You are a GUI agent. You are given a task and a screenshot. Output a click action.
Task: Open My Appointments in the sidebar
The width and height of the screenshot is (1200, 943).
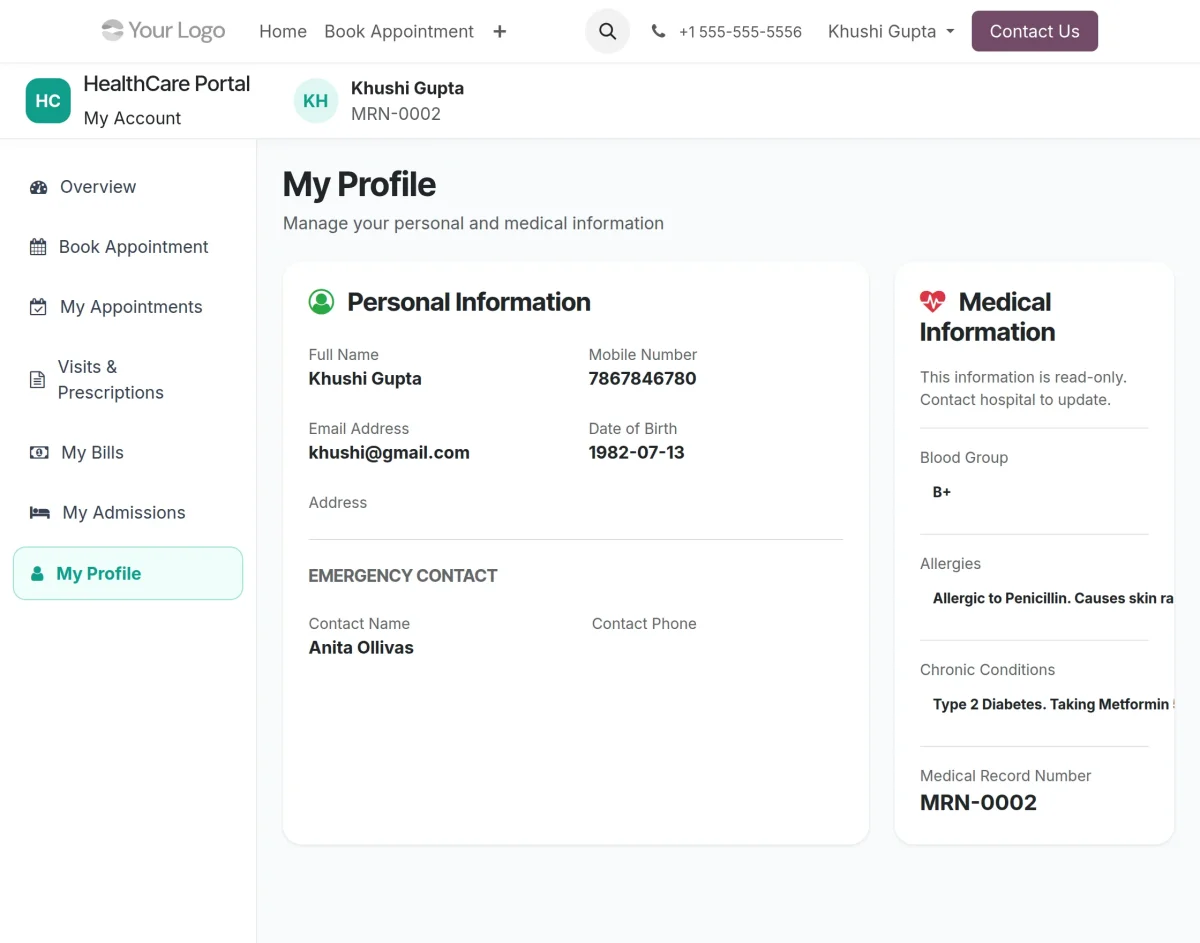tap(128, 307)
